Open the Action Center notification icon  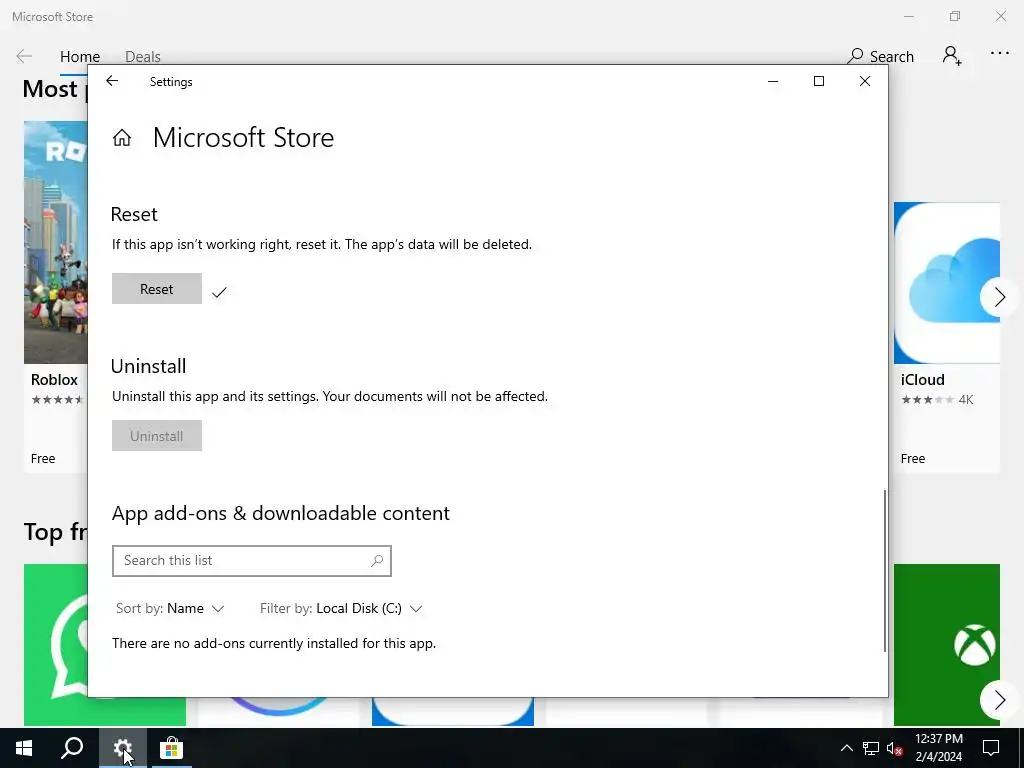click(x=991, y=748)
